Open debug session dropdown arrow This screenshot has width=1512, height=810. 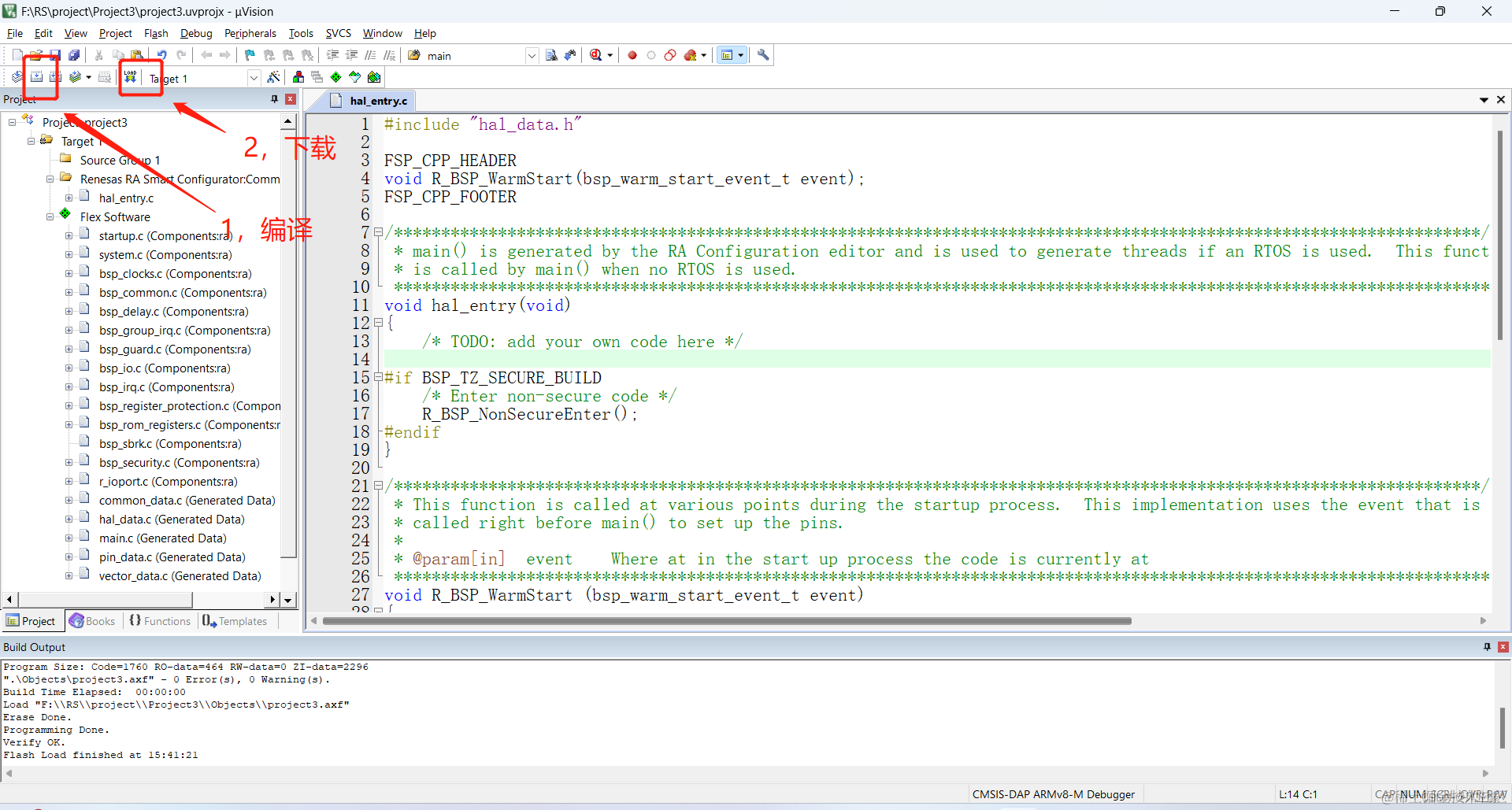coord(610,55)
